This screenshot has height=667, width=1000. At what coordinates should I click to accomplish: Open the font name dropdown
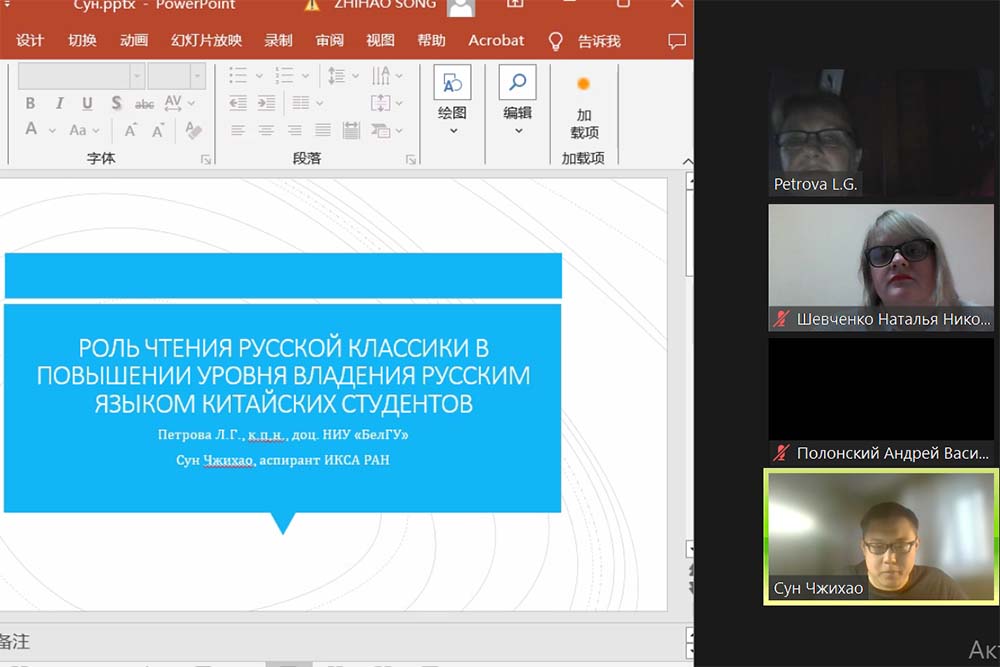137,76
